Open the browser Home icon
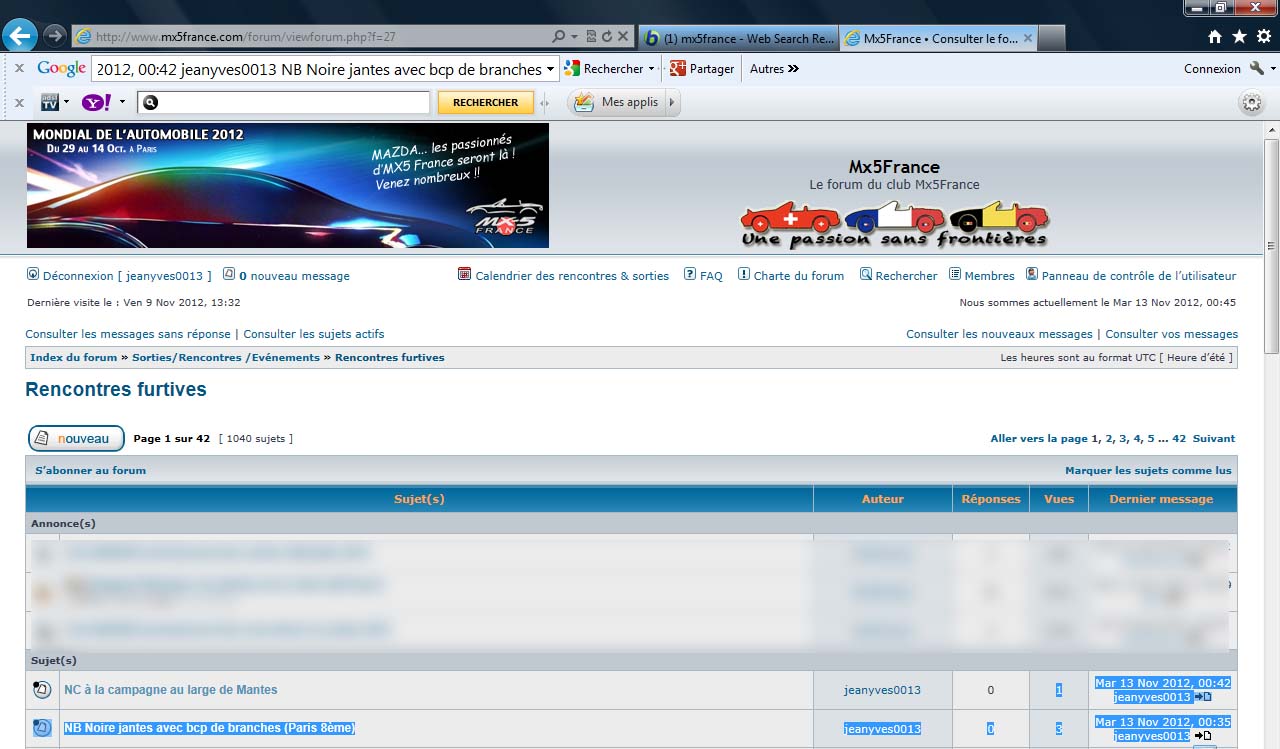The width and height of the screenshot is (1280, 749). 1215,37
